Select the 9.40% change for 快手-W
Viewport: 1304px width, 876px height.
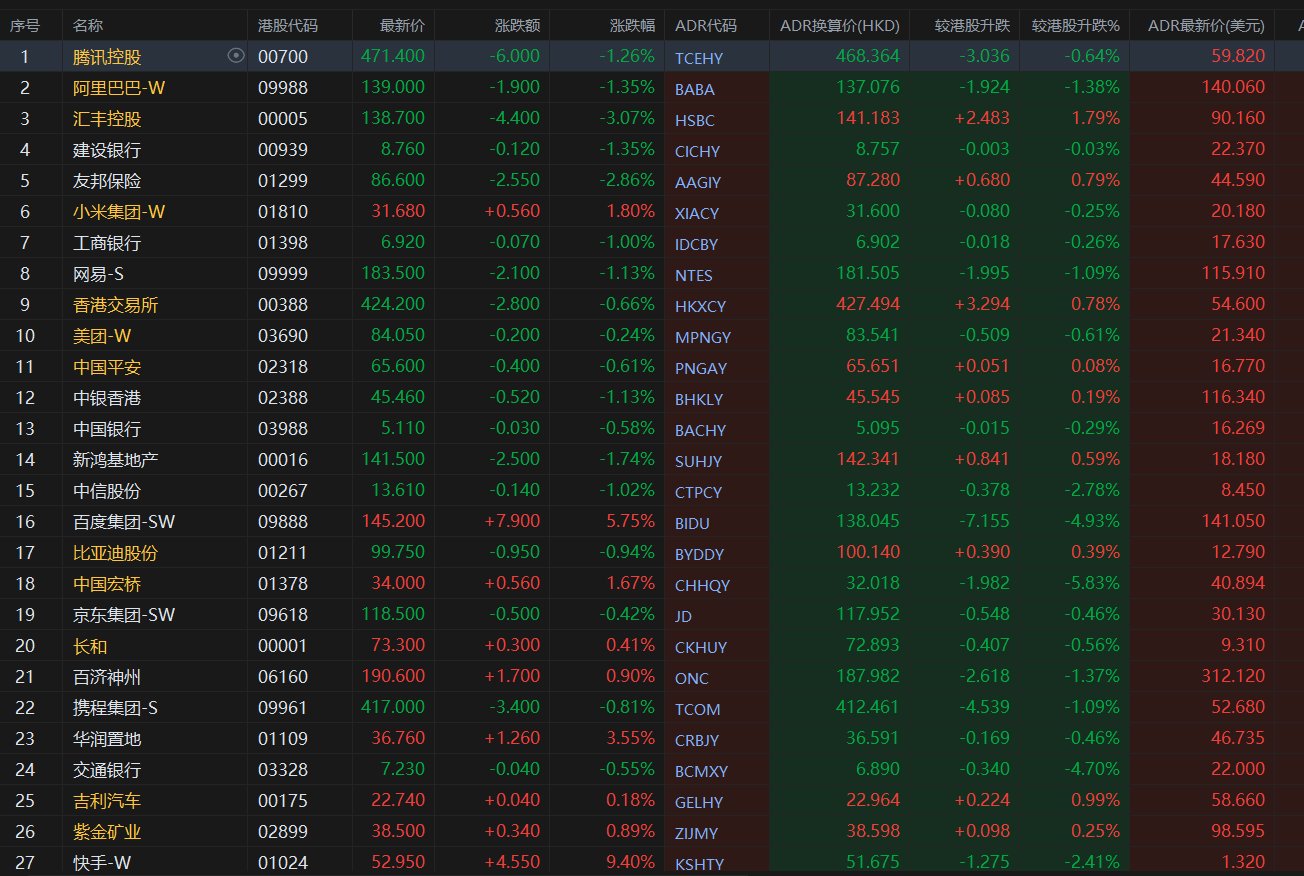[630, 862]
